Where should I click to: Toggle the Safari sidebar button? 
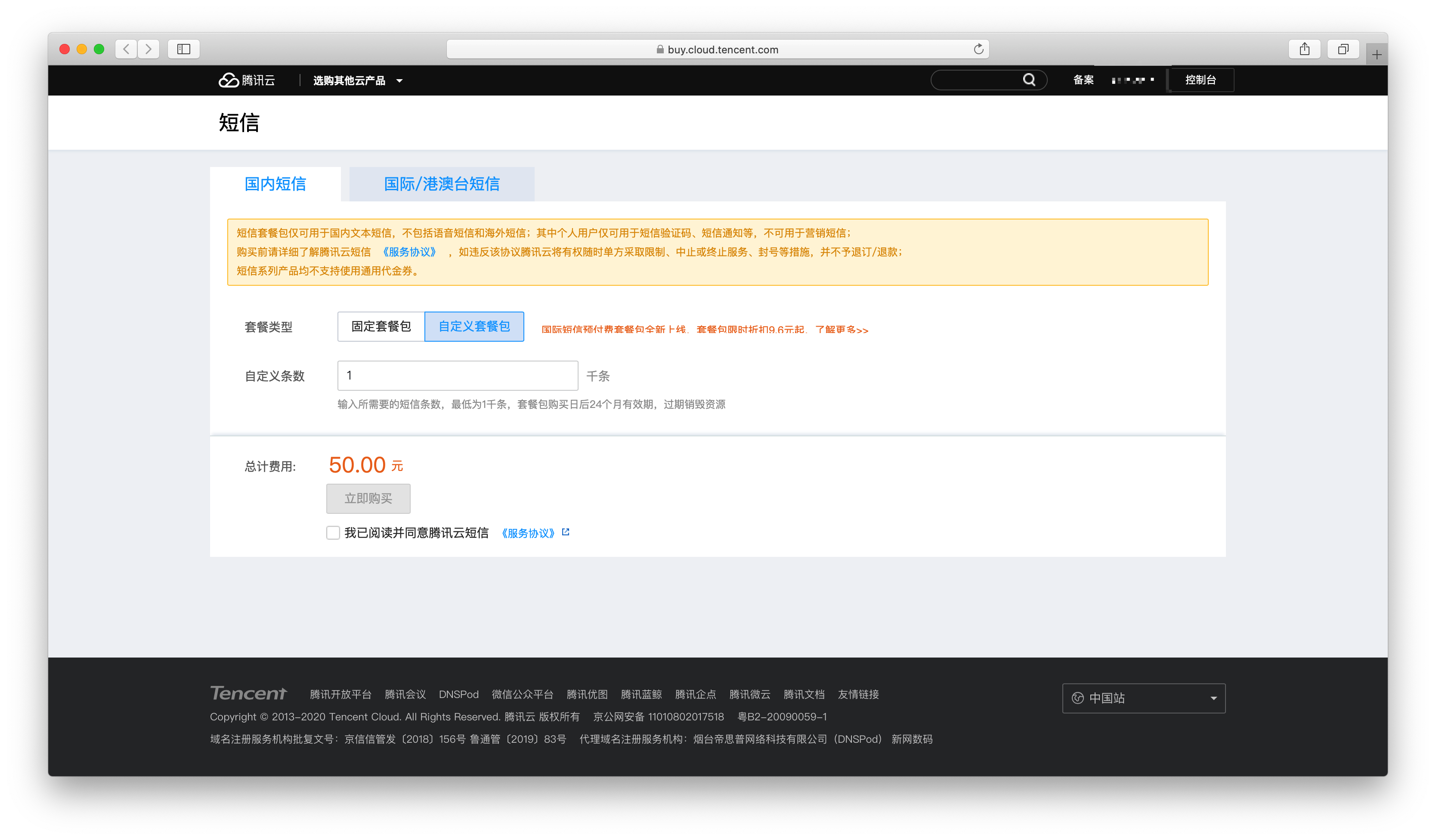183,49
